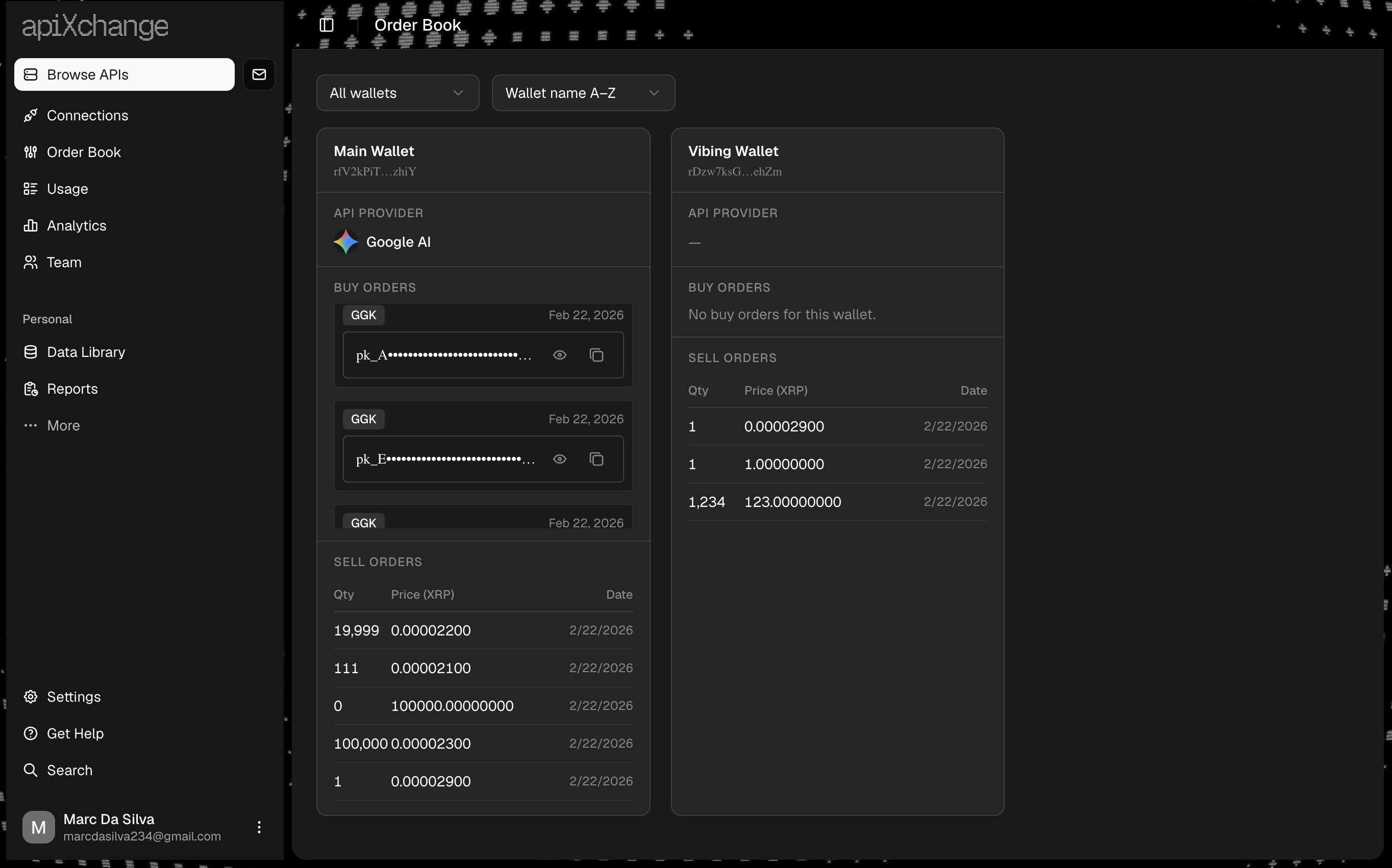The height and width of the screenshot is (868, 1392).
Task: Go to Order Book in sidebar
Action: pyautogui.click(x=83, y=152)
